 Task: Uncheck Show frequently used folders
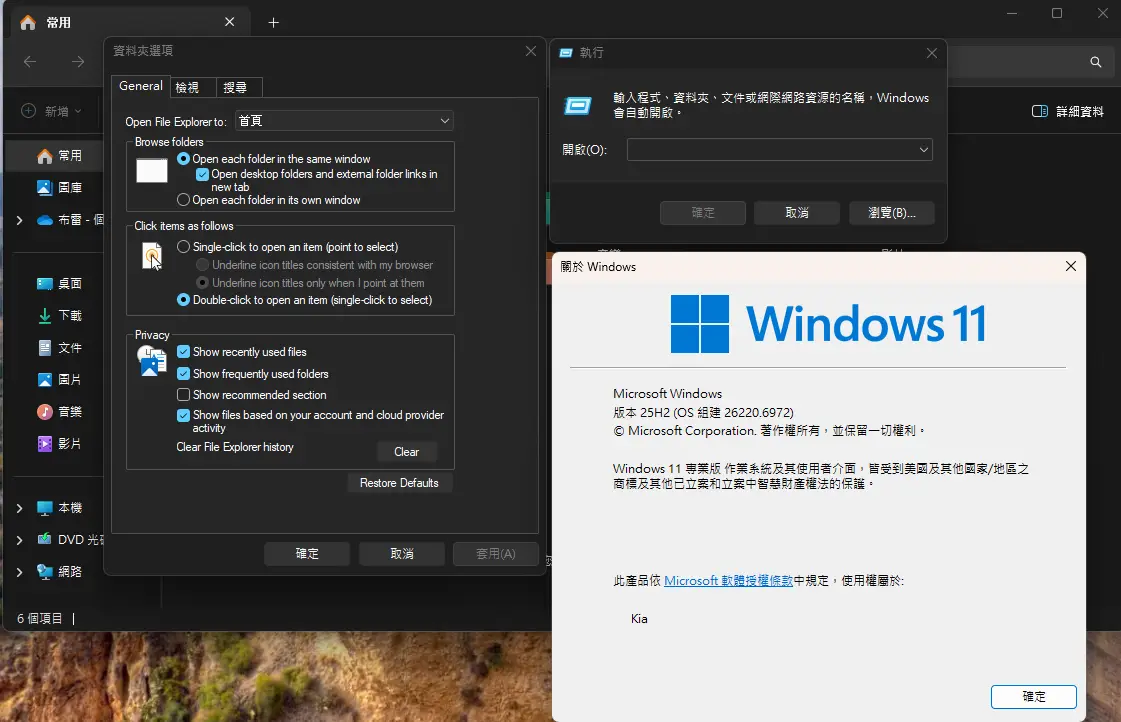click(x=184, y=374)
